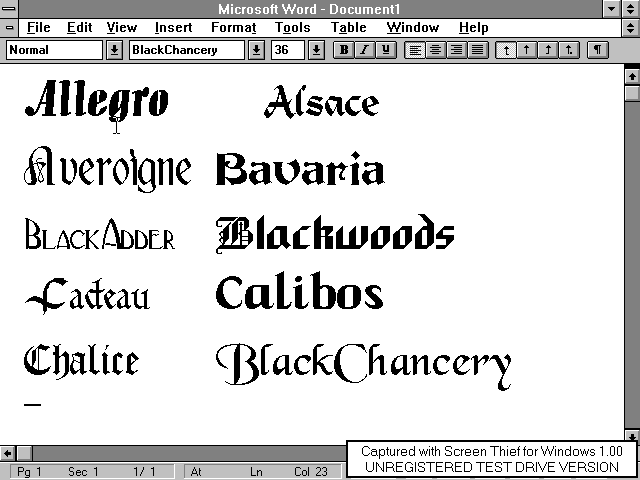Viewport: 640px width, 480px height.
Task: Click the align left icon
Action: [x=415, y=49]
